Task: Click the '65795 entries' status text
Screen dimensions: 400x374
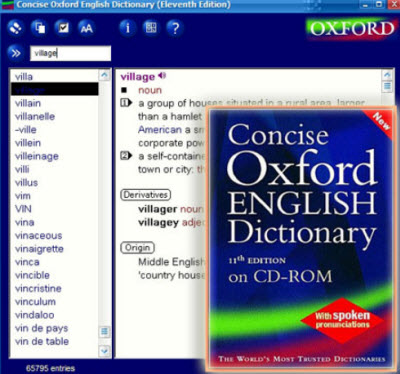Action: [50, 368]
